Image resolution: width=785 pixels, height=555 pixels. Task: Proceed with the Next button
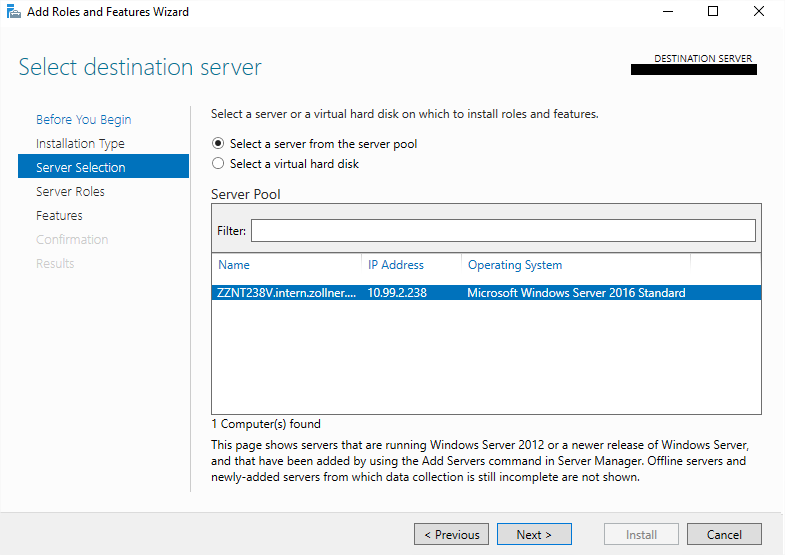(x=534, y=535)
